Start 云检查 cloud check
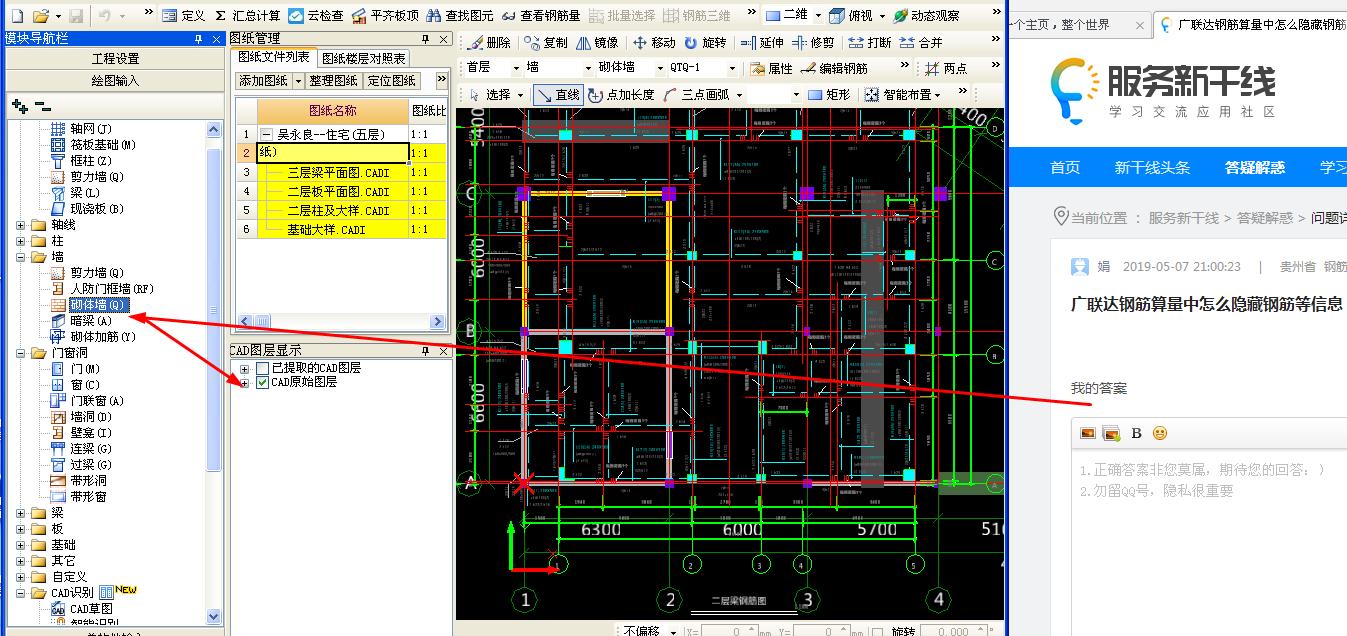 316,16
